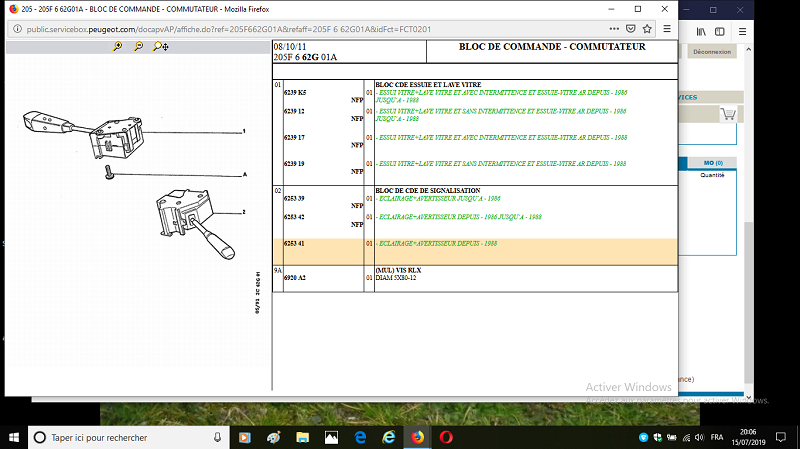800x449 pixels.
Task: Click the lighting stalk switch drawing
Action: pyautogui.click(x=195, y=222)
